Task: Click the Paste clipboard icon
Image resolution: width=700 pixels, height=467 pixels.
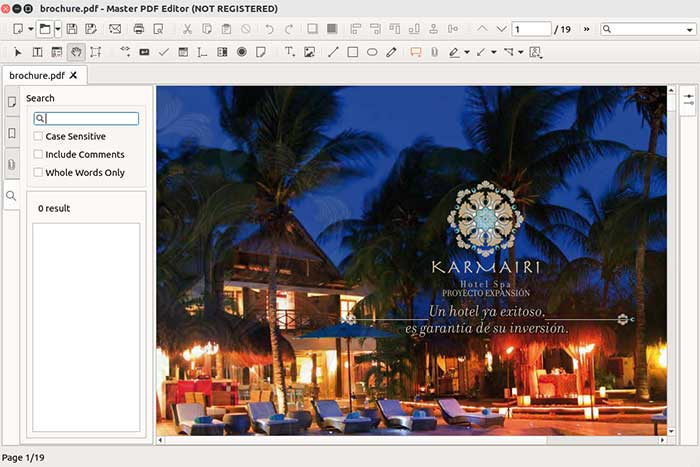Action: [226, 29]
